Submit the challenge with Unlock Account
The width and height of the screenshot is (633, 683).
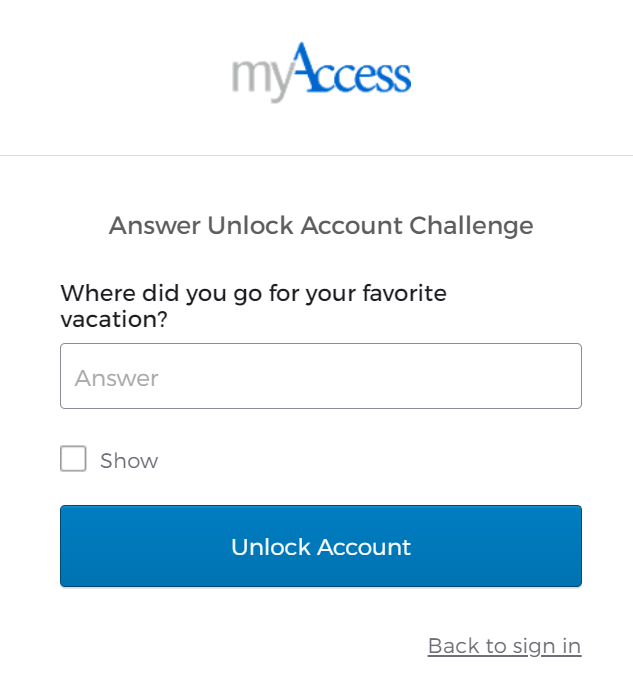(321, 546)
